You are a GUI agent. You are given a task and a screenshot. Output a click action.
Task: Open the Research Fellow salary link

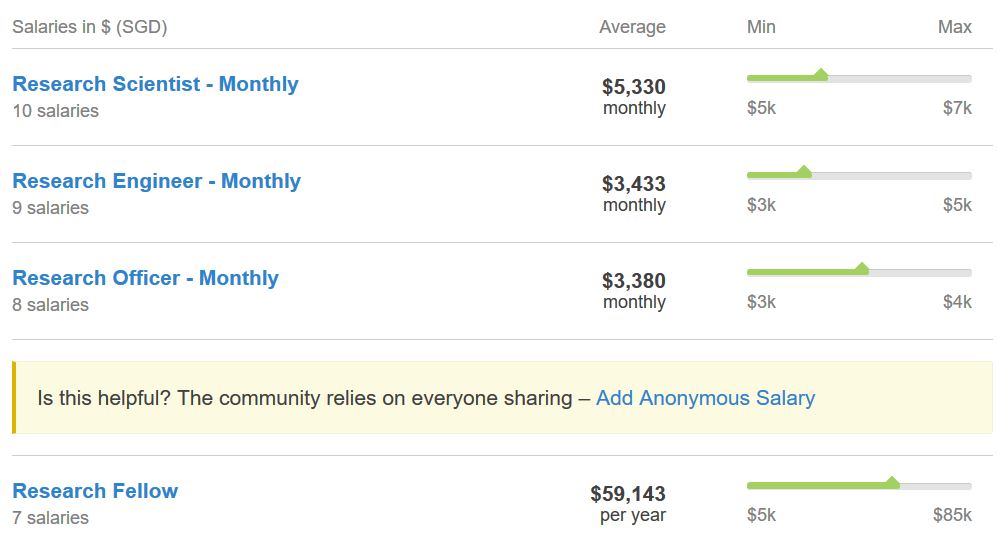[95, 491]
